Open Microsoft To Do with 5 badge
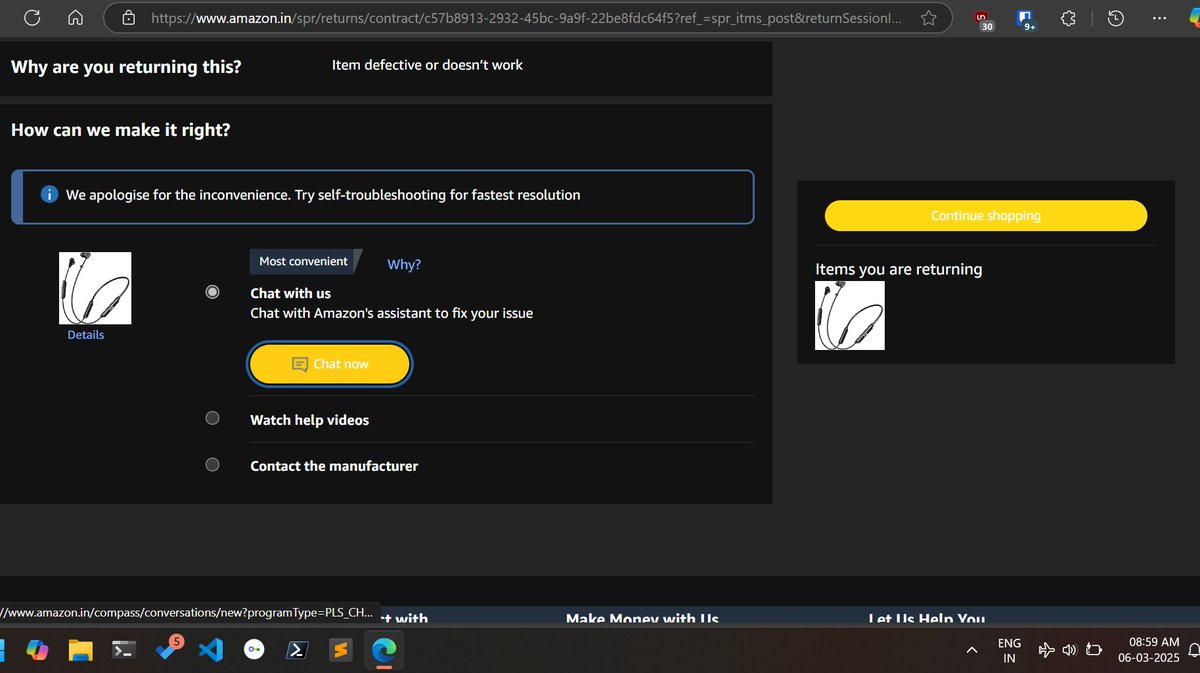This screenshot has height=673, width=1200. tap(168, 649)
